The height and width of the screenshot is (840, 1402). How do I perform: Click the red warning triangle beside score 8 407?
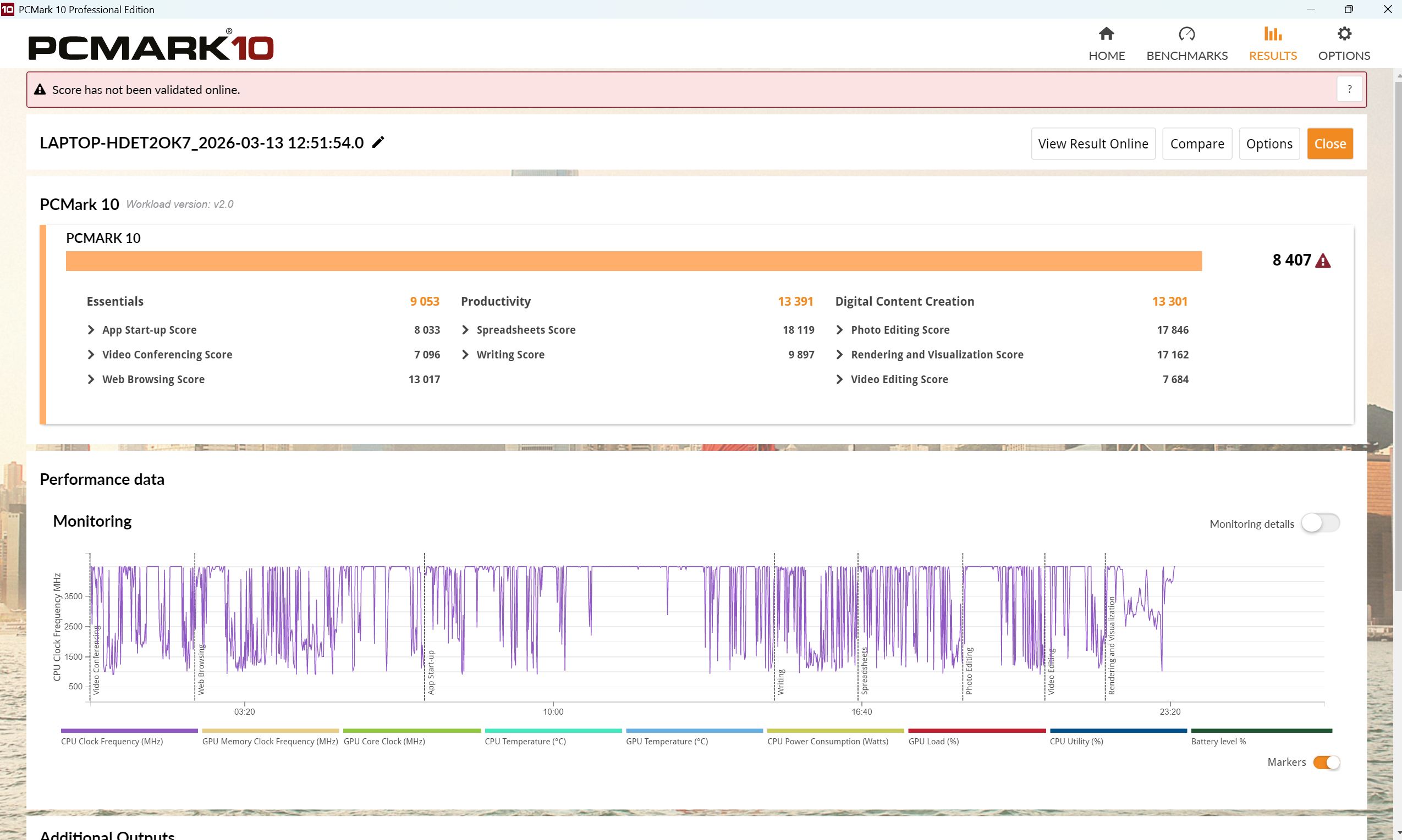(1323, 261)
